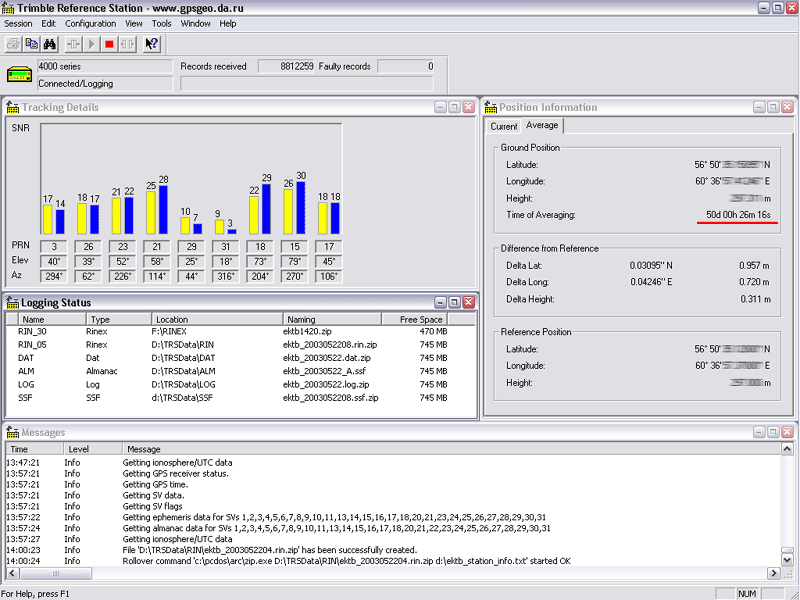800x600 pixels.
Task: Click the print toolbar icon
Action: (x=14, y=44)
